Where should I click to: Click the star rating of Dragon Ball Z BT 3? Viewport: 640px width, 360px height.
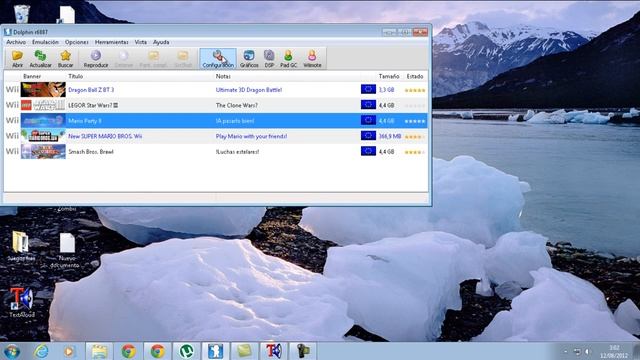(x=415, y=90)
